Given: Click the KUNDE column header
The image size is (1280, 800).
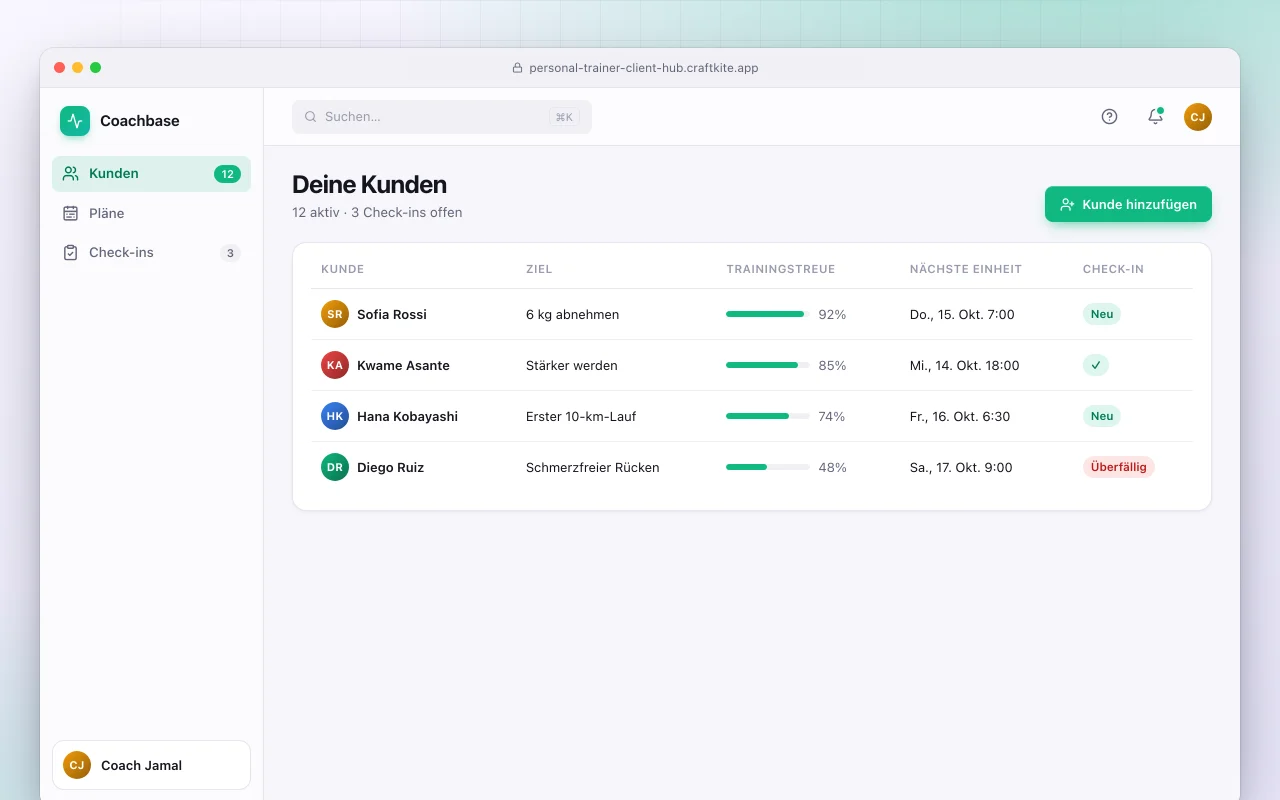Looking at the screenshot, I should [343, 269].
